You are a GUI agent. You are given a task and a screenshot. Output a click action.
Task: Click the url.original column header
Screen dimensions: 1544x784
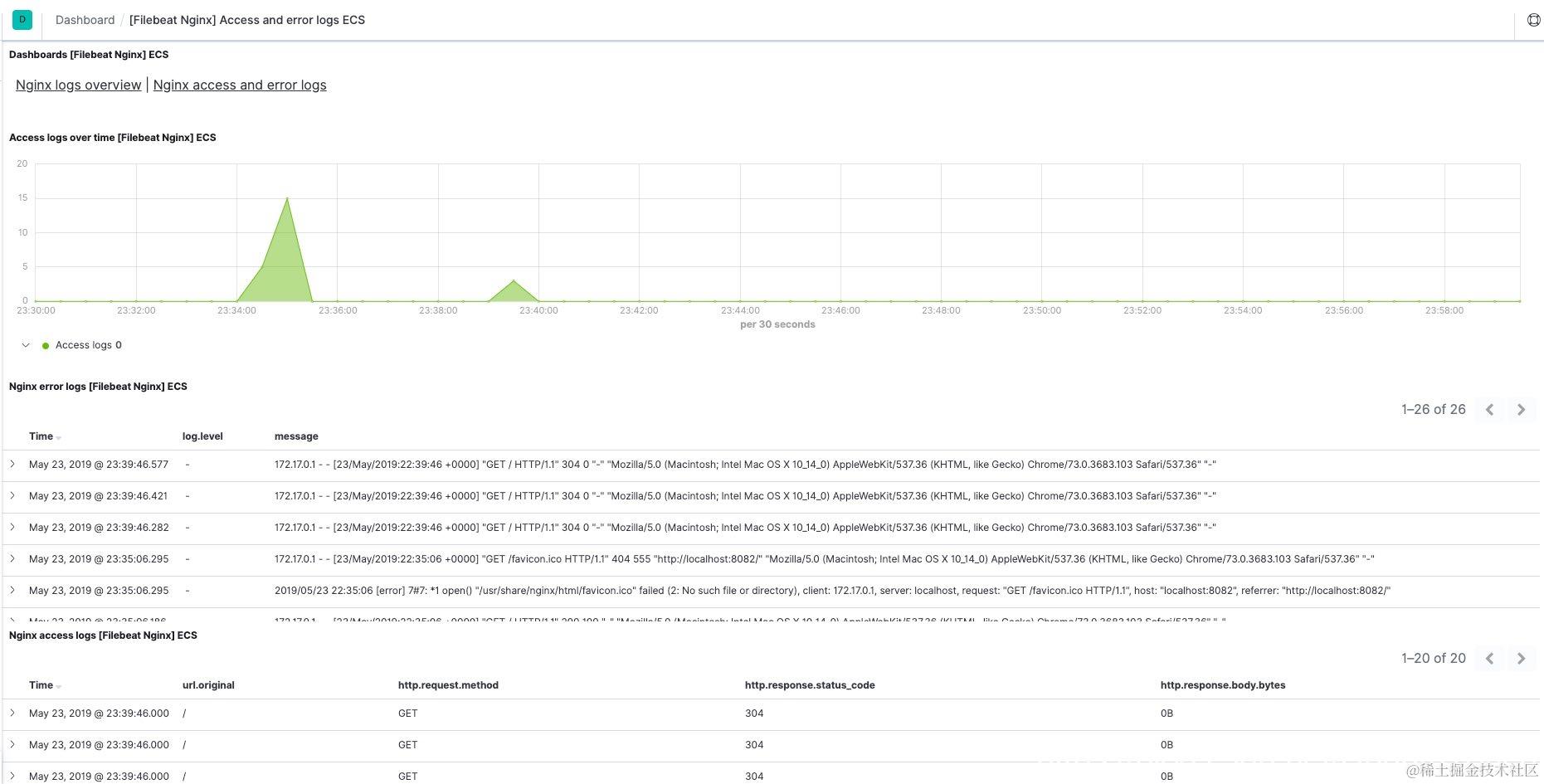click(x=208, y=685)
